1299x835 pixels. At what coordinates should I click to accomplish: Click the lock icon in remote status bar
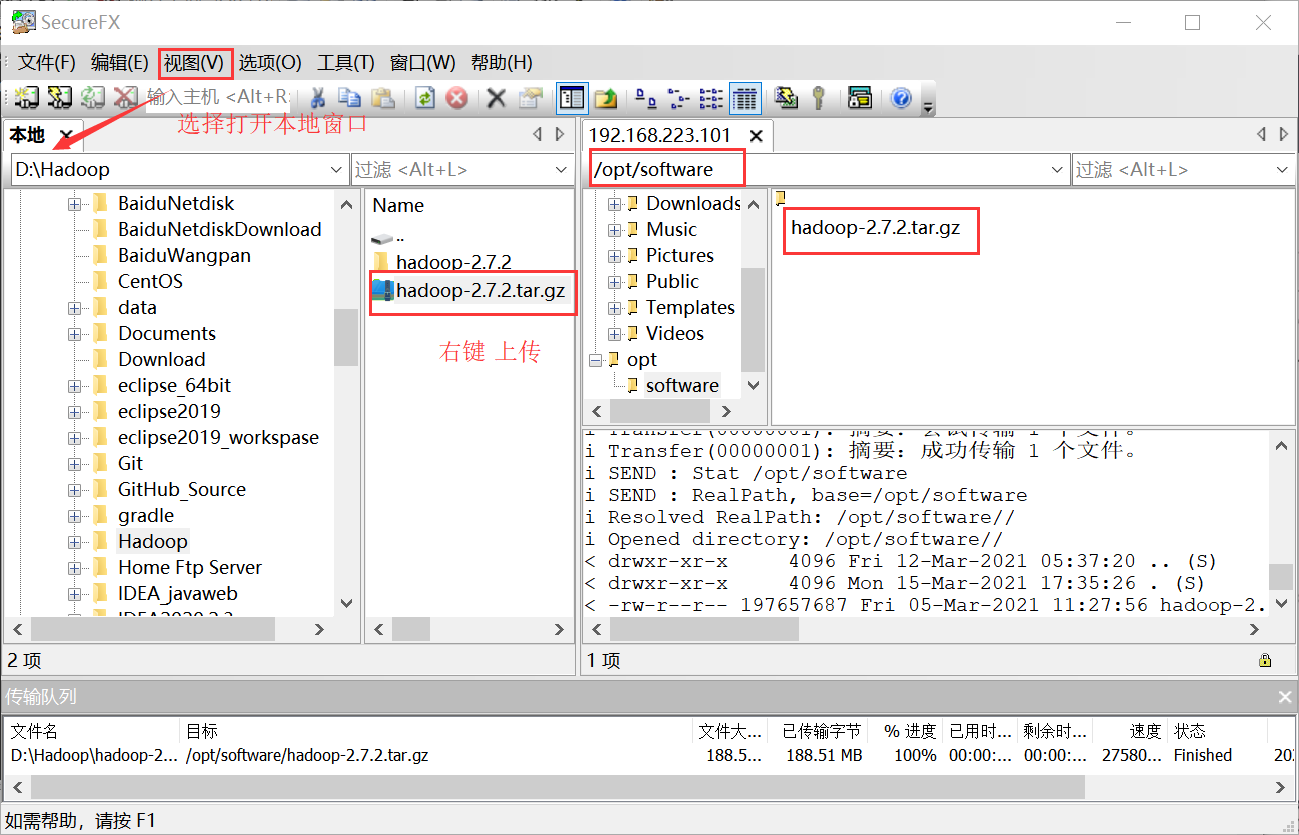click(x=1265, y=660)
